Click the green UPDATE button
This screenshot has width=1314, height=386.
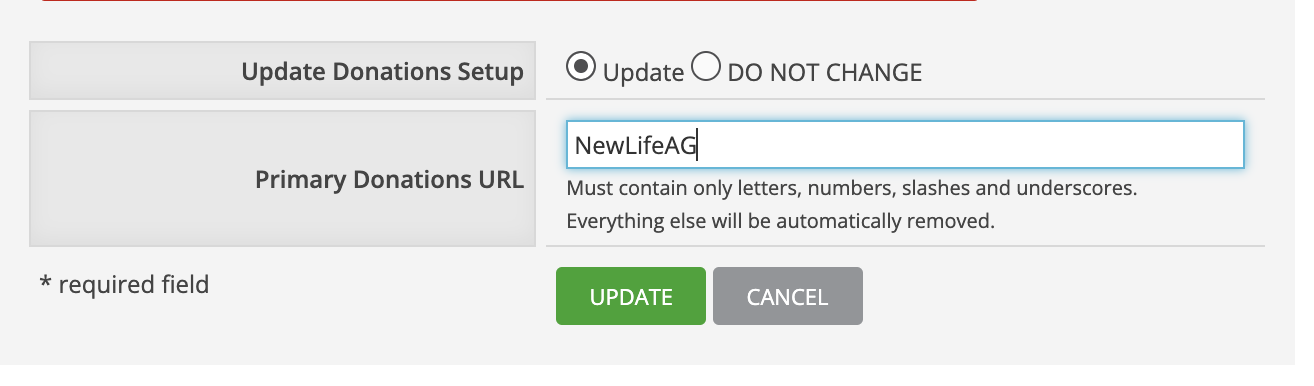click(x=631, y=296)
